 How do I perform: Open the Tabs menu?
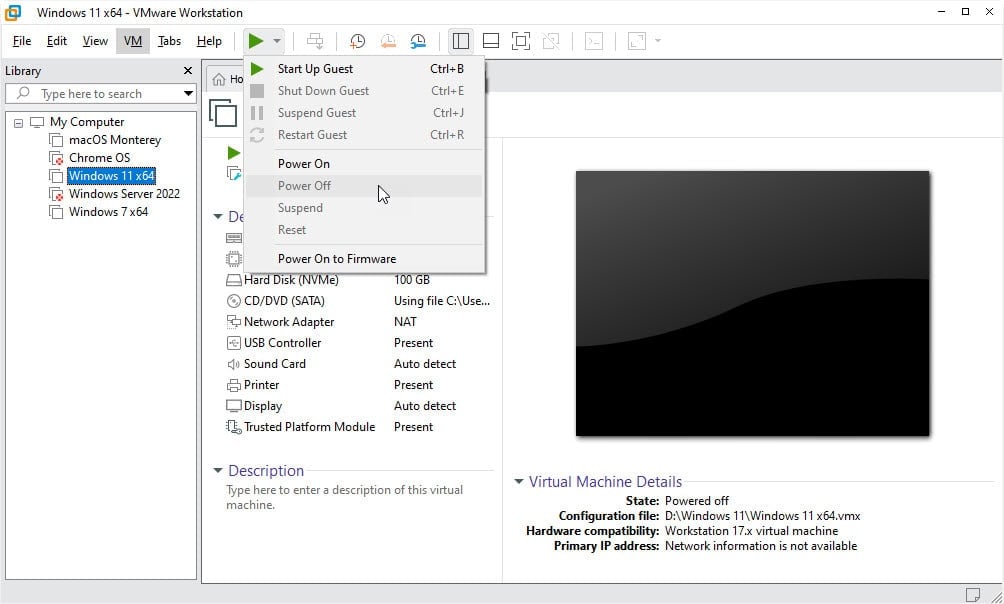pyautogui.click(x=170, y=41)
